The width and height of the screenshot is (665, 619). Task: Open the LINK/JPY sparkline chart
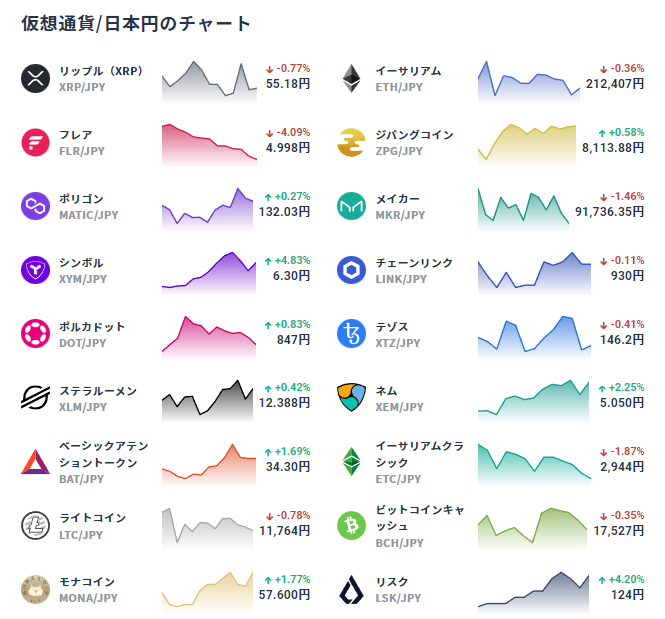tap(534, 273)
